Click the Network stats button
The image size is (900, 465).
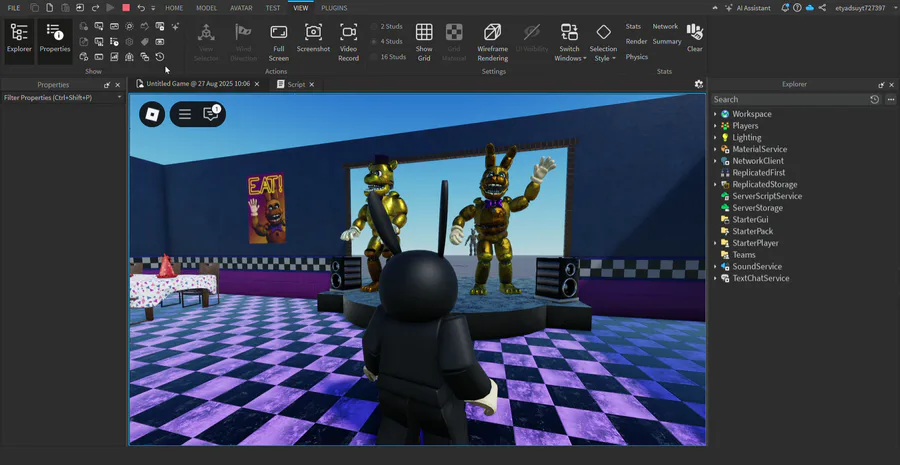click(665, 26)
